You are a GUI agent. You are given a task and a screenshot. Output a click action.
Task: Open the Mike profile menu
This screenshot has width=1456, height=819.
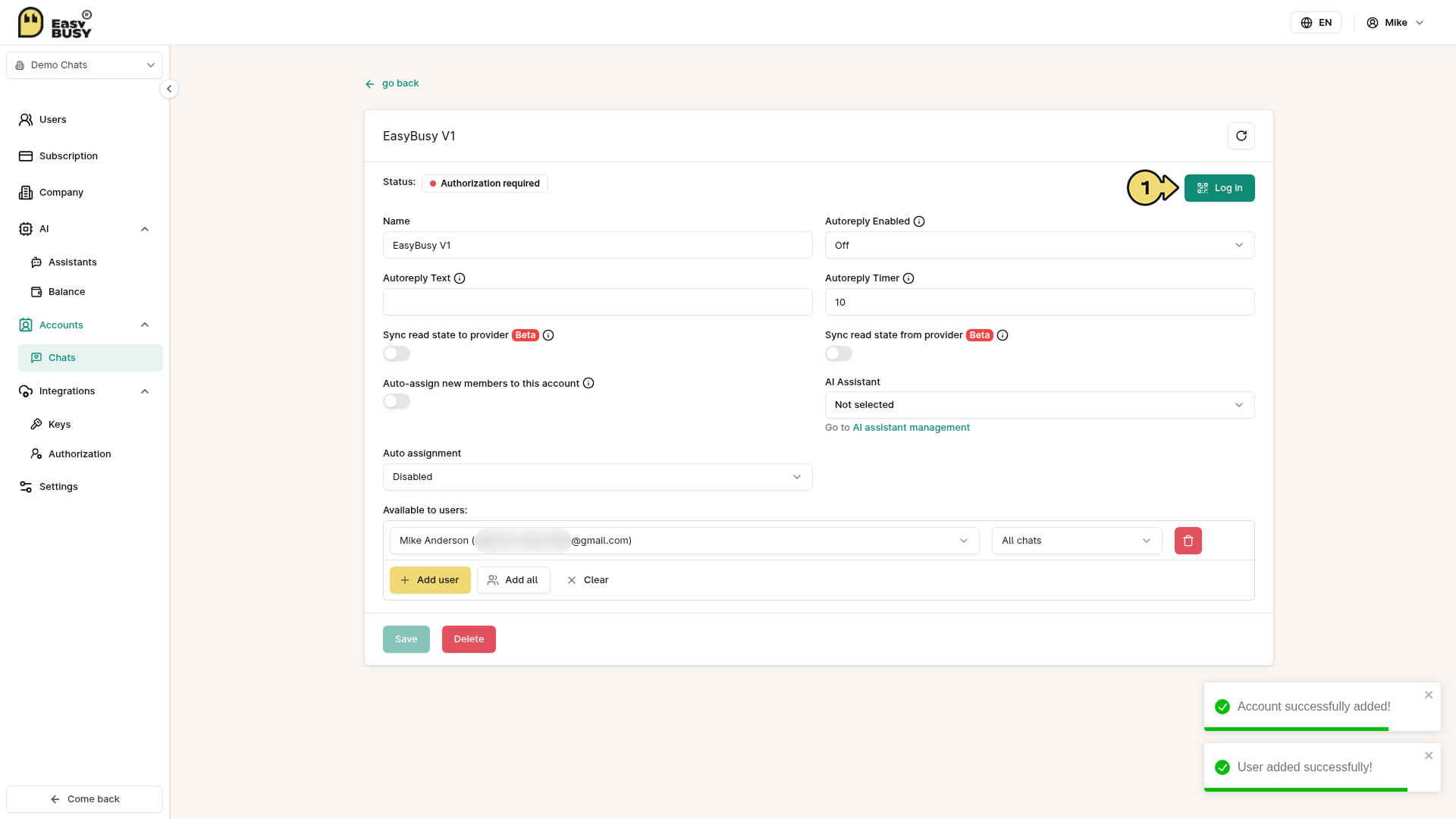click(1395, 23)
